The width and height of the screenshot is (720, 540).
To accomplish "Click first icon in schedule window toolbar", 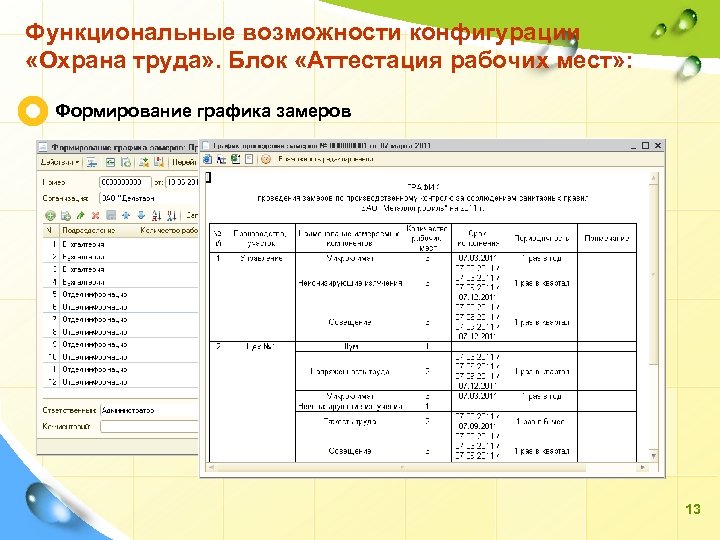I will tap(207, 159).
